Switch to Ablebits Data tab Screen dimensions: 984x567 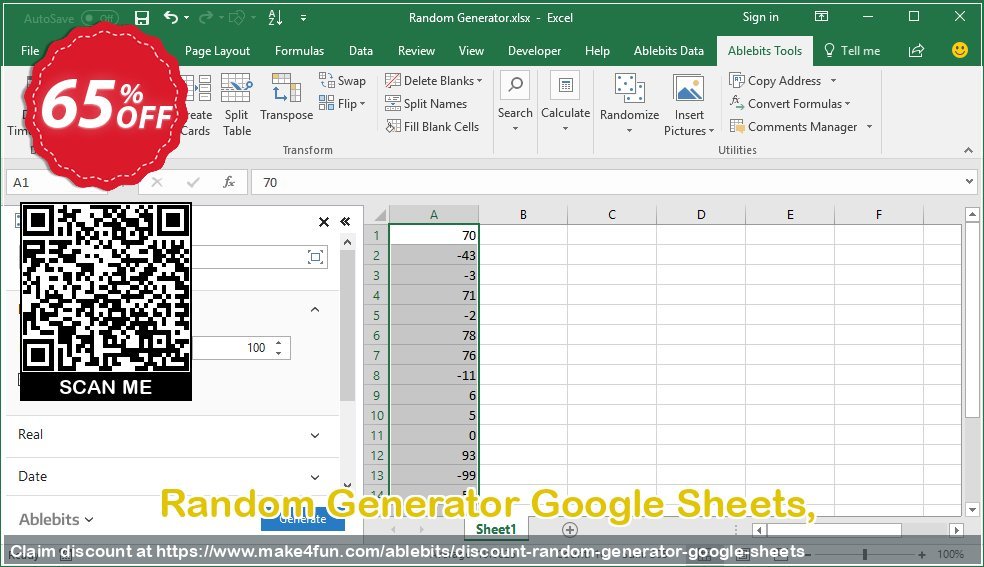point(668,51)
